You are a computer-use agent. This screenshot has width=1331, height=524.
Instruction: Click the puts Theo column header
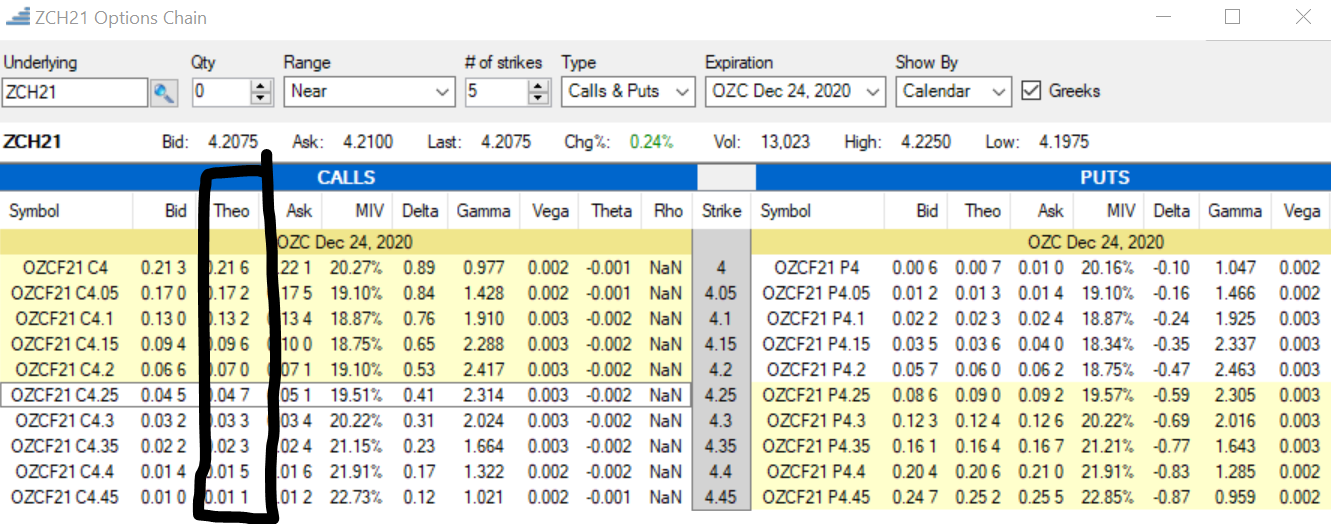pos(983,211)
